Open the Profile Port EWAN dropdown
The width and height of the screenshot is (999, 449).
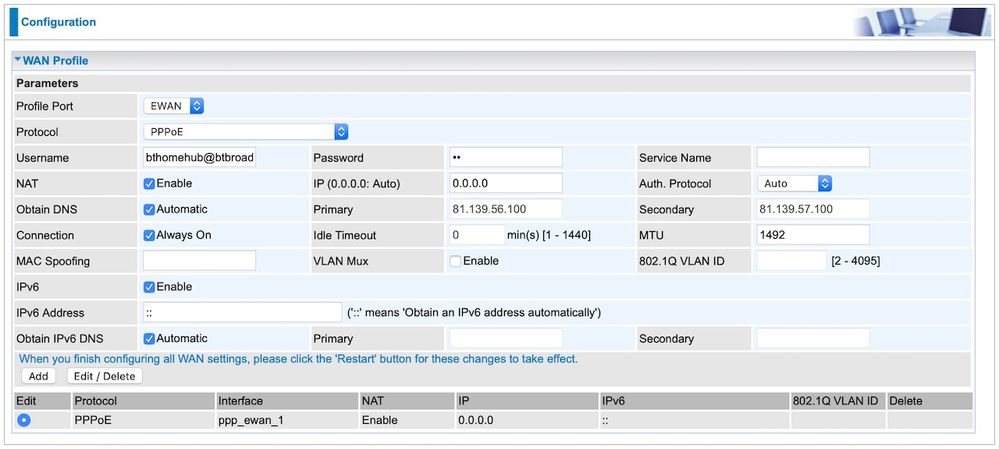[x=174, y=106]
